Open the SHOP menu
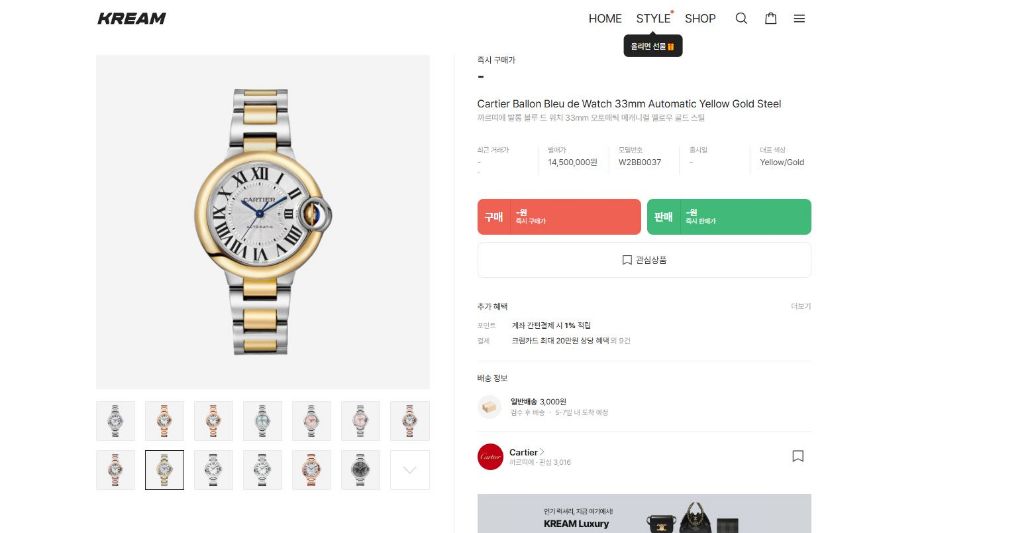The width and height of the screenshot is (1024, 533). pyautogui.click(x=700, y=18)
